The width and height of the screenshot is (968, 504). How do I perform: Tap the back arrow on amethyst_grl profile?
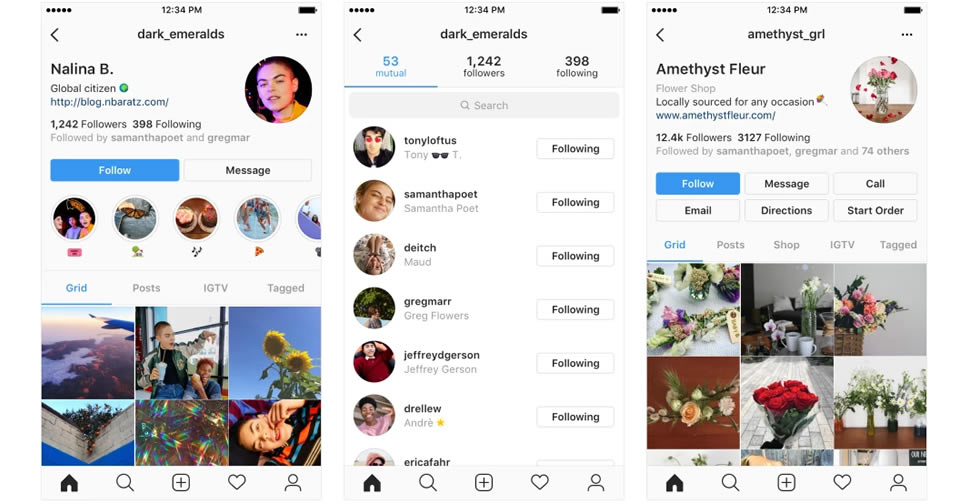point(660,35)
